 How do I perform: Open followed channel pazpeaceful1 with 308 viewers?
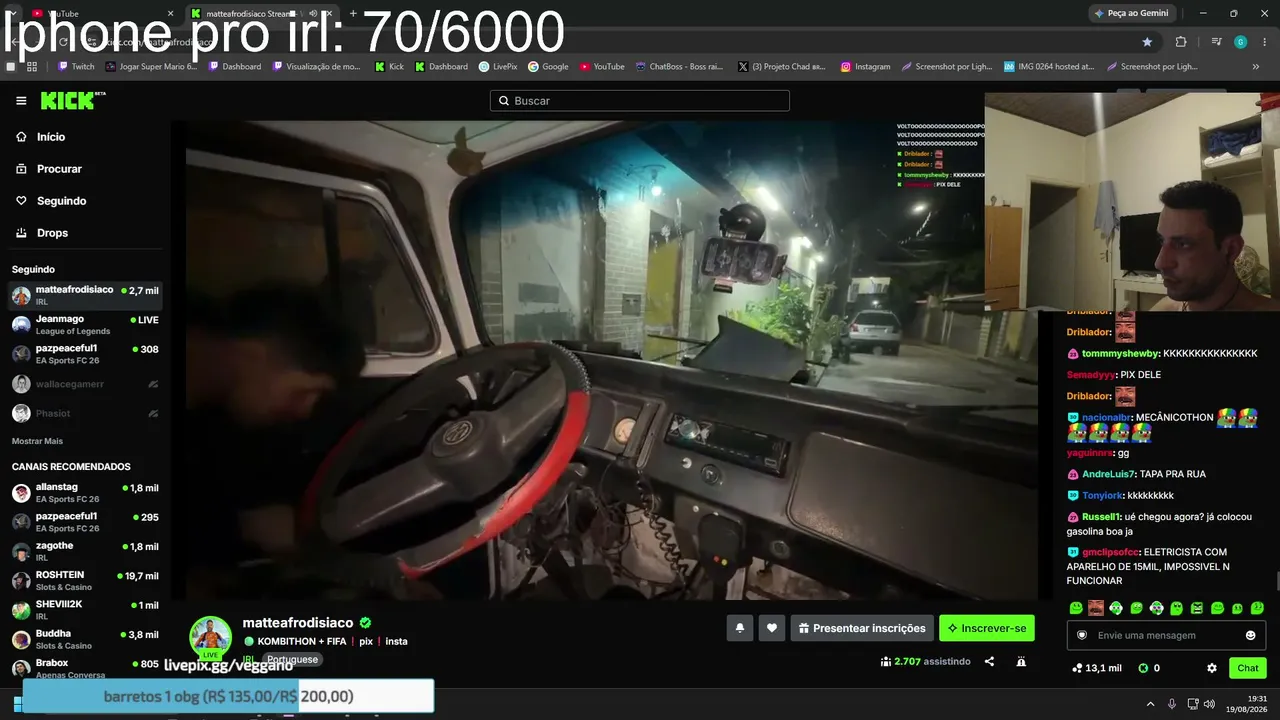point(85,354)
